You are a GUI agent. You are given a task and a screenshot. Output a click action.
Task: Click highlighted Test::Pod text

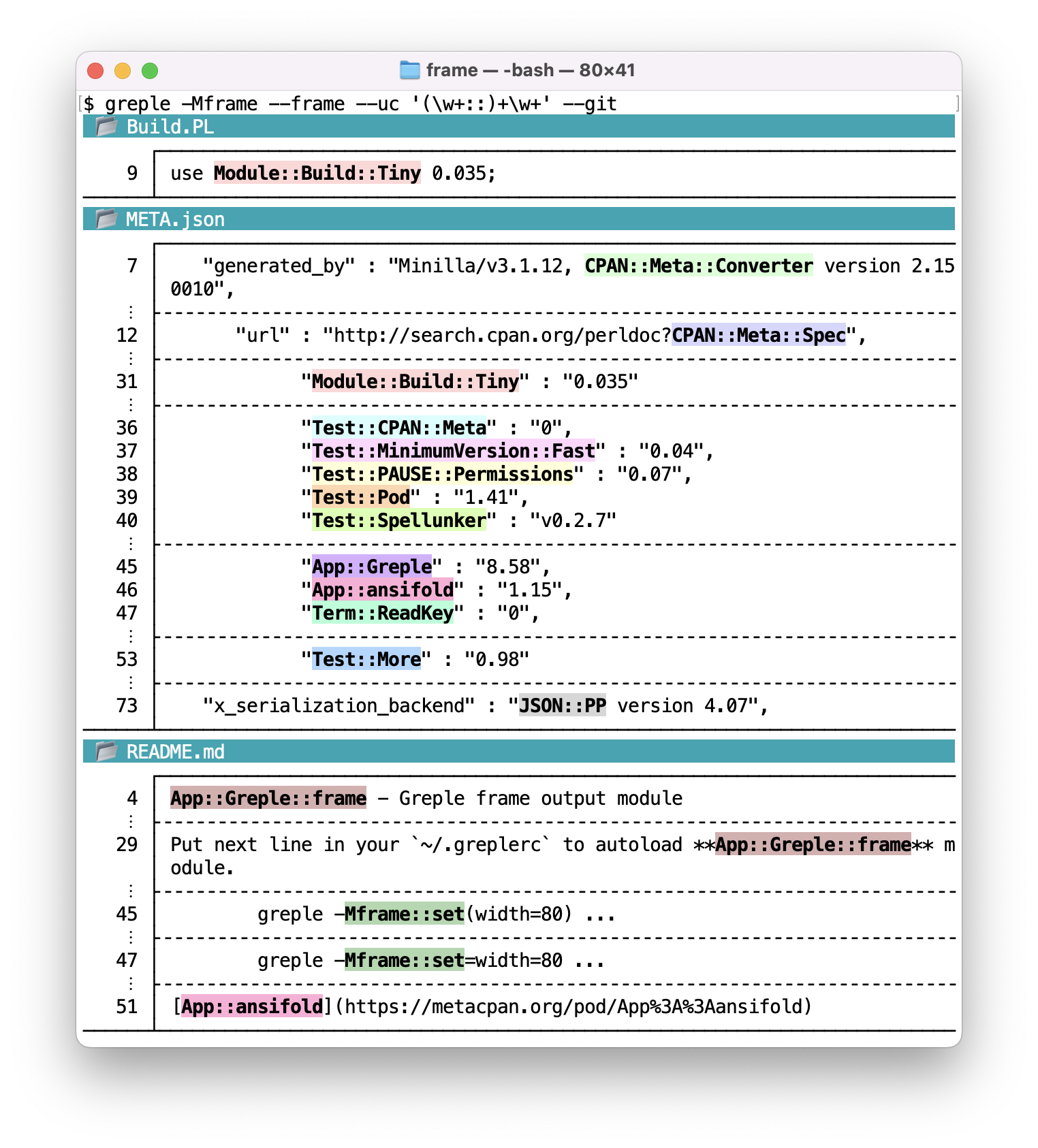(x=361, y=497)
